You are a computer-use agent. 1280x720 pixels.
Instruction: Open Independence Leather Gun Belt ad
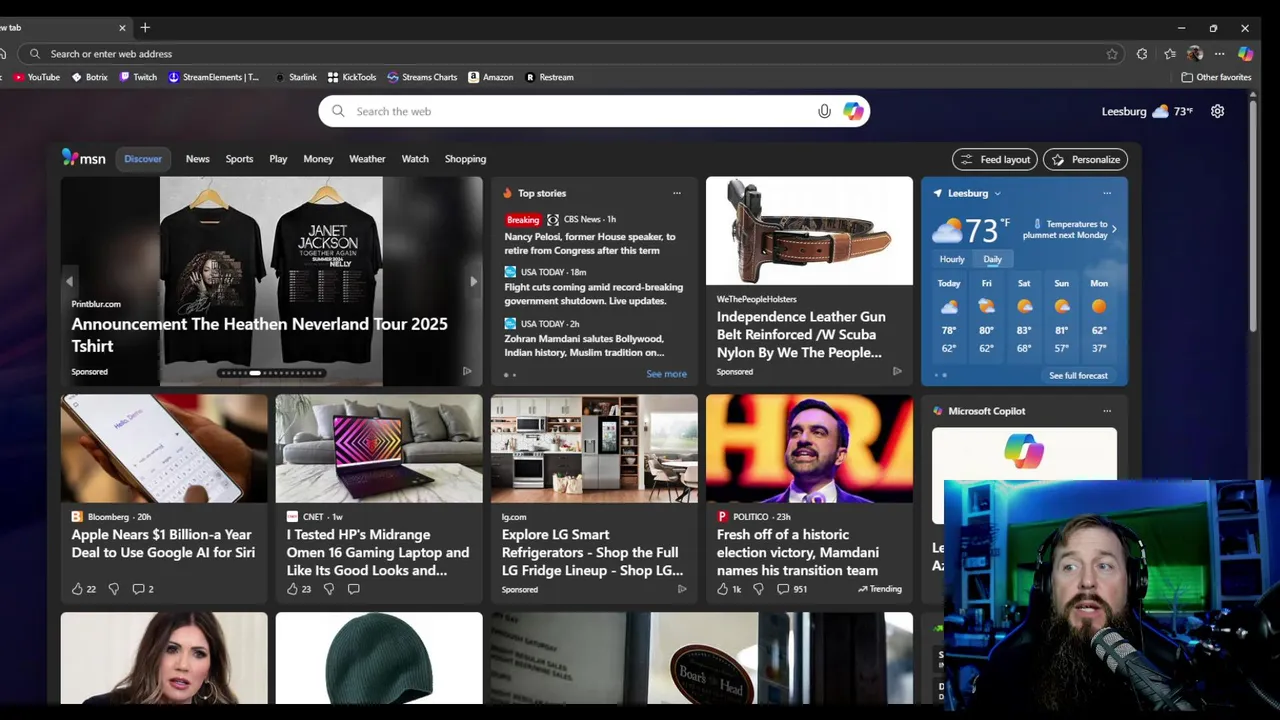809,281
